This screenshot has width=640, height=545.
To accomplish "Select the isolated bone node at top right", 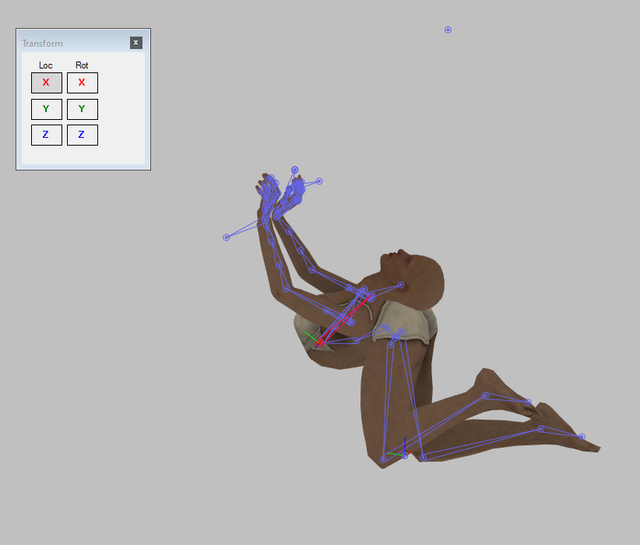I will tap(448, 30).
